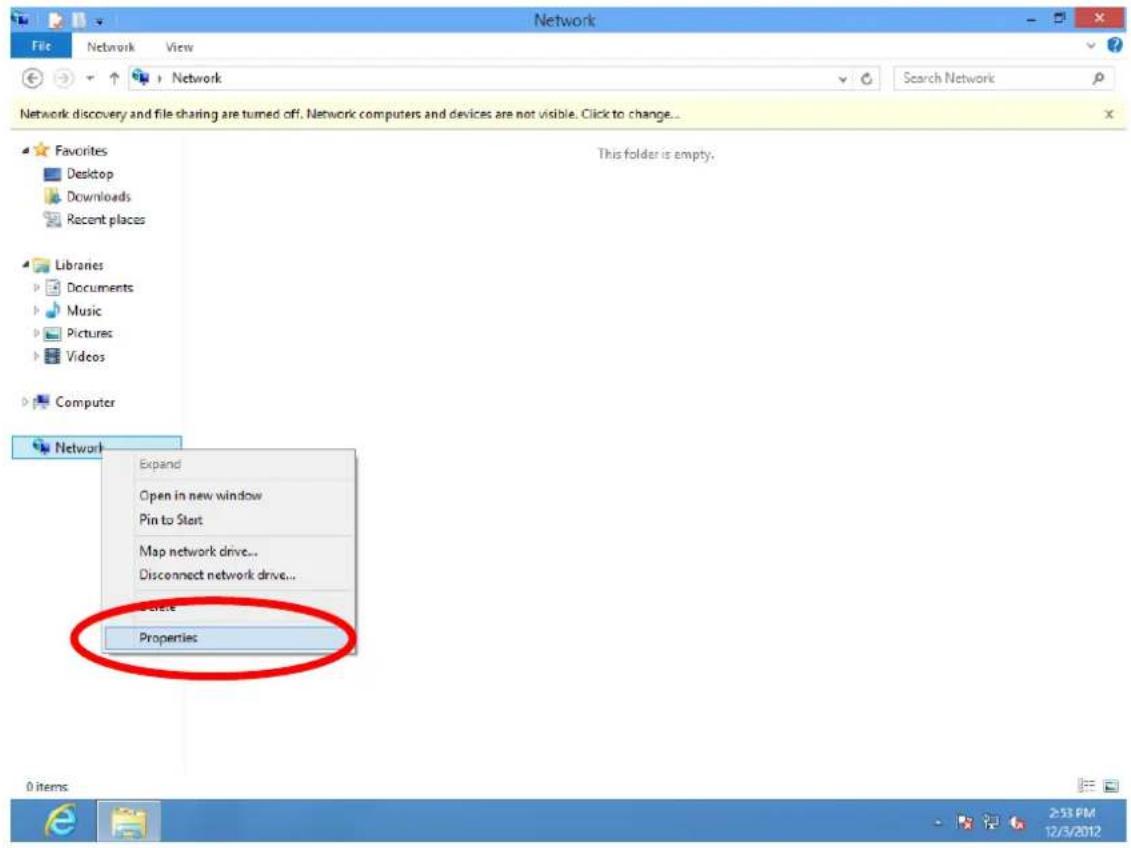Expand the ribbon with chevron
Viewport: 1131px width, 848px height.
click(x=1091, y=45)
